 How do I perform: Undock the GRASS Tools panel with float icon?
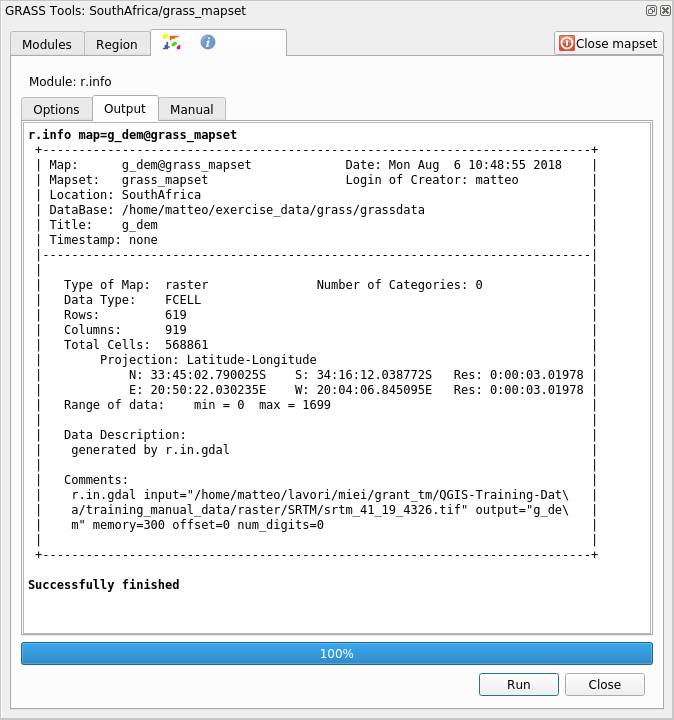(x=651, y=10)
